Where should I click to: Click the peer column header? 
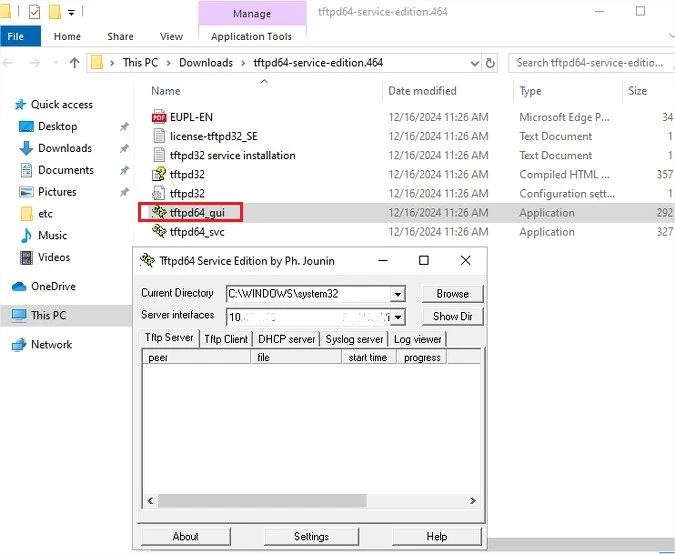tap(197, 357)
